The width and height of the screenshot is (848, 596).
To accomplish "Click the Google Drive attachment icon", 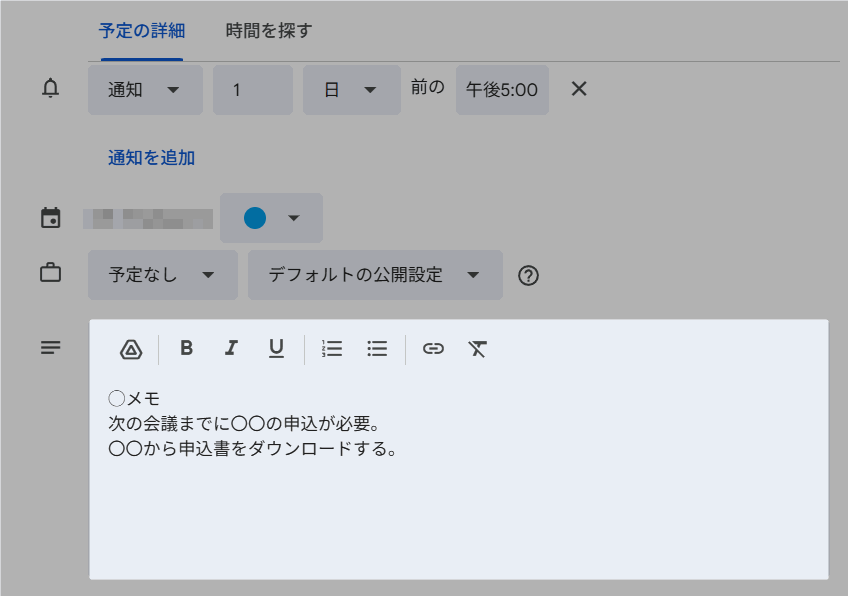I will [x=131, y=349].
